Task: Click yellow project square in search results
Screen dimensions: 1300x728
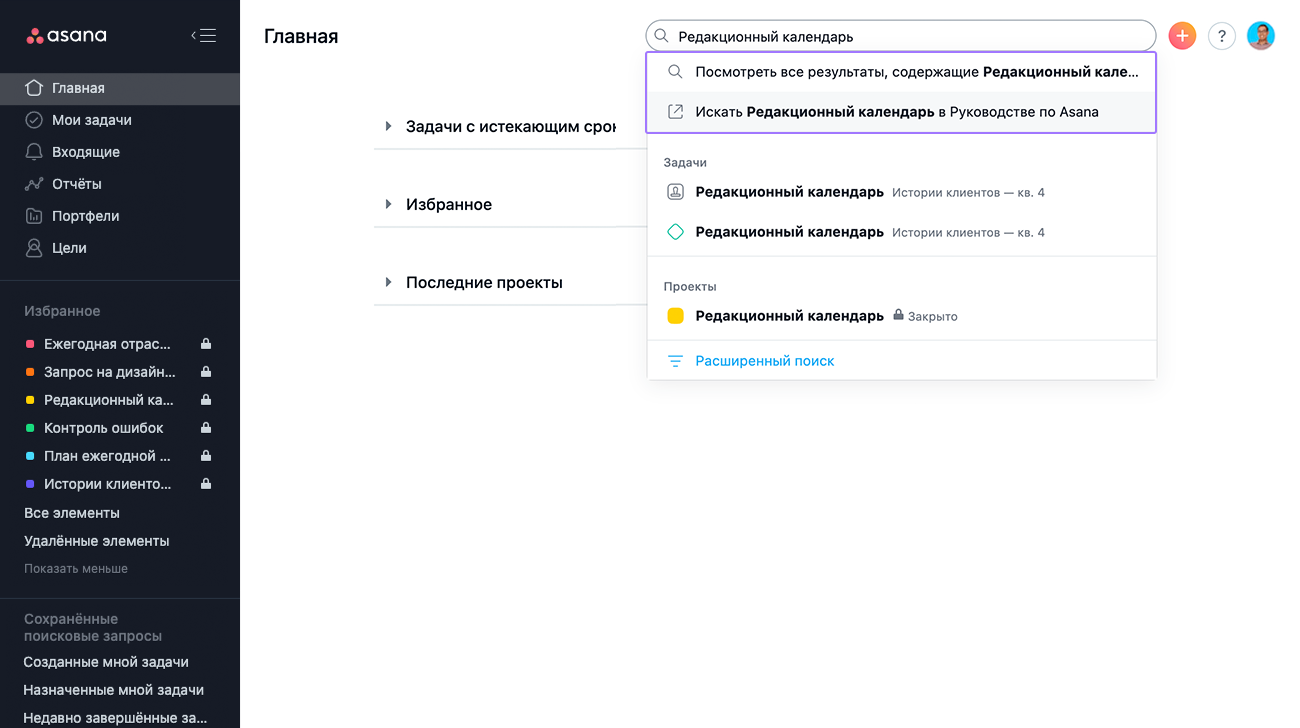Action: (x=676, y=316)
